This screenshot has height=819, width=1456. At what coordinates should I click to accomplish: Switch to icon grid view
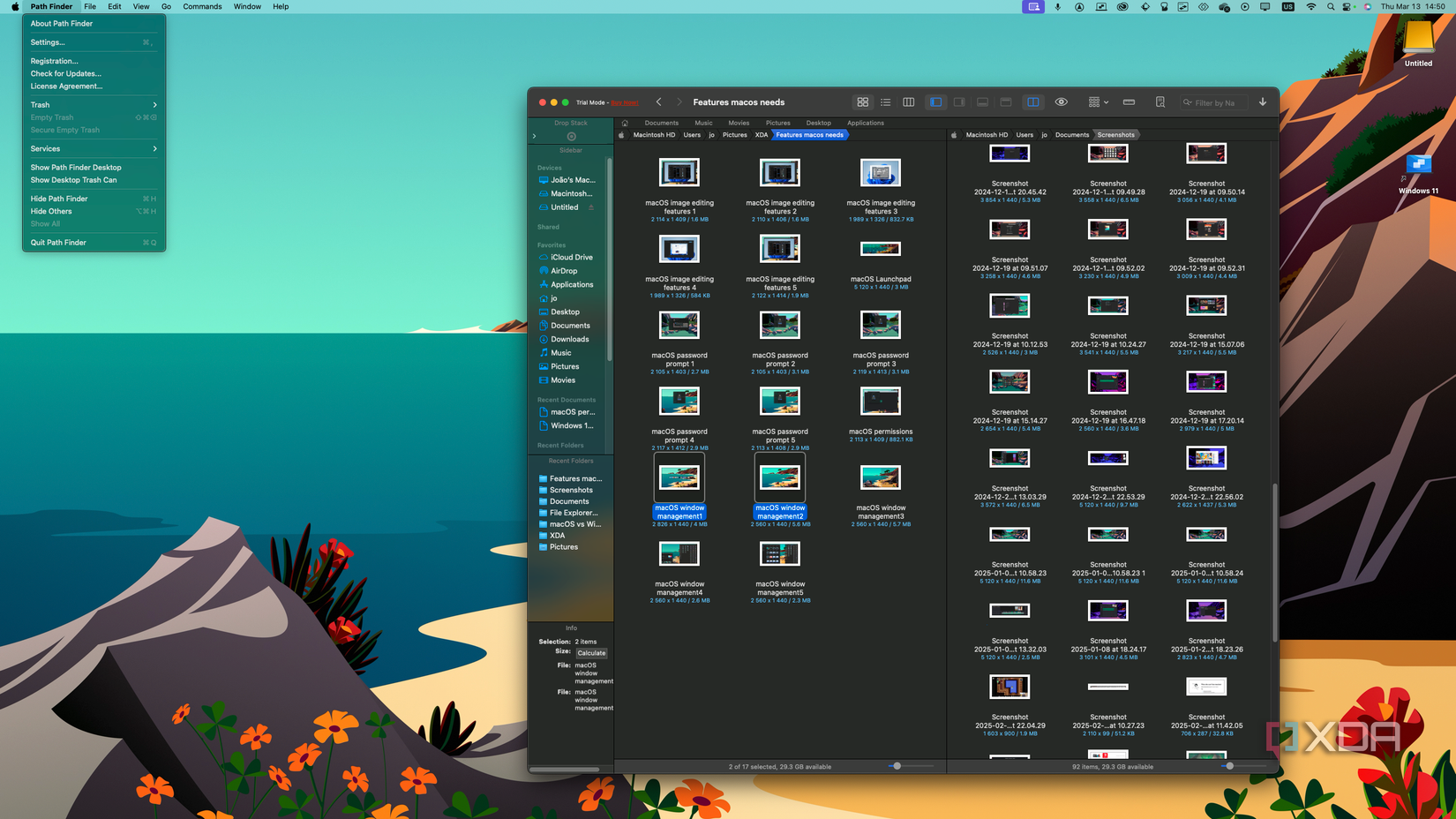[x=862, y=102]
